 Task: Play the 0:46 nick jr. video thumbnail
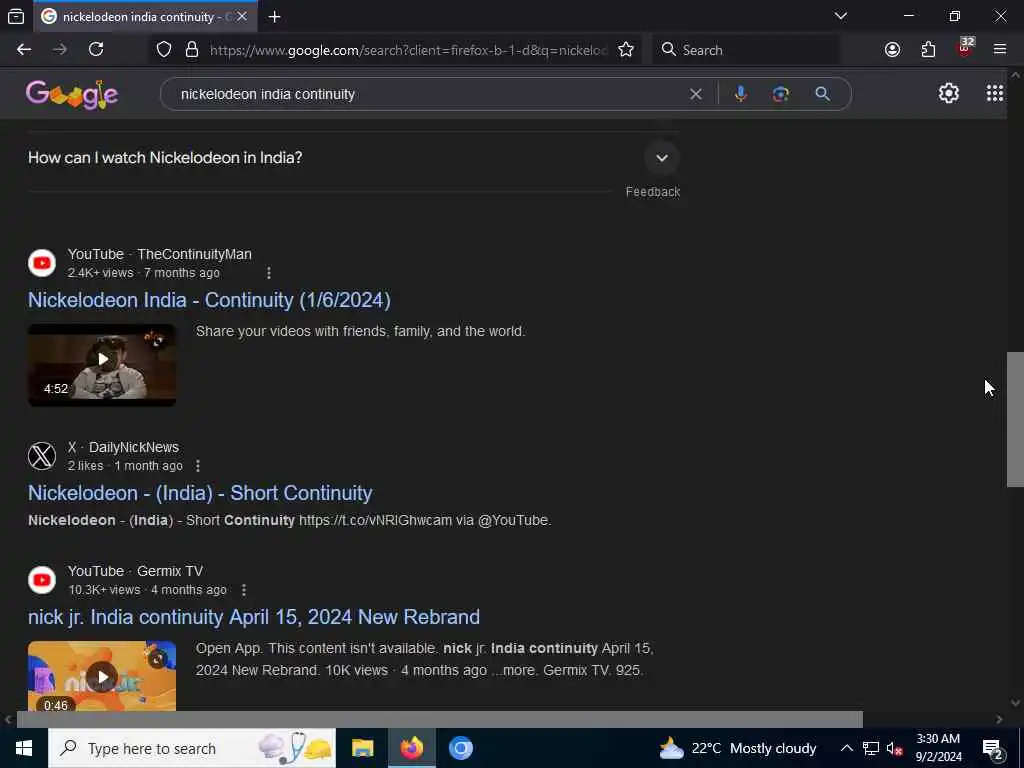tap(102, 676)
